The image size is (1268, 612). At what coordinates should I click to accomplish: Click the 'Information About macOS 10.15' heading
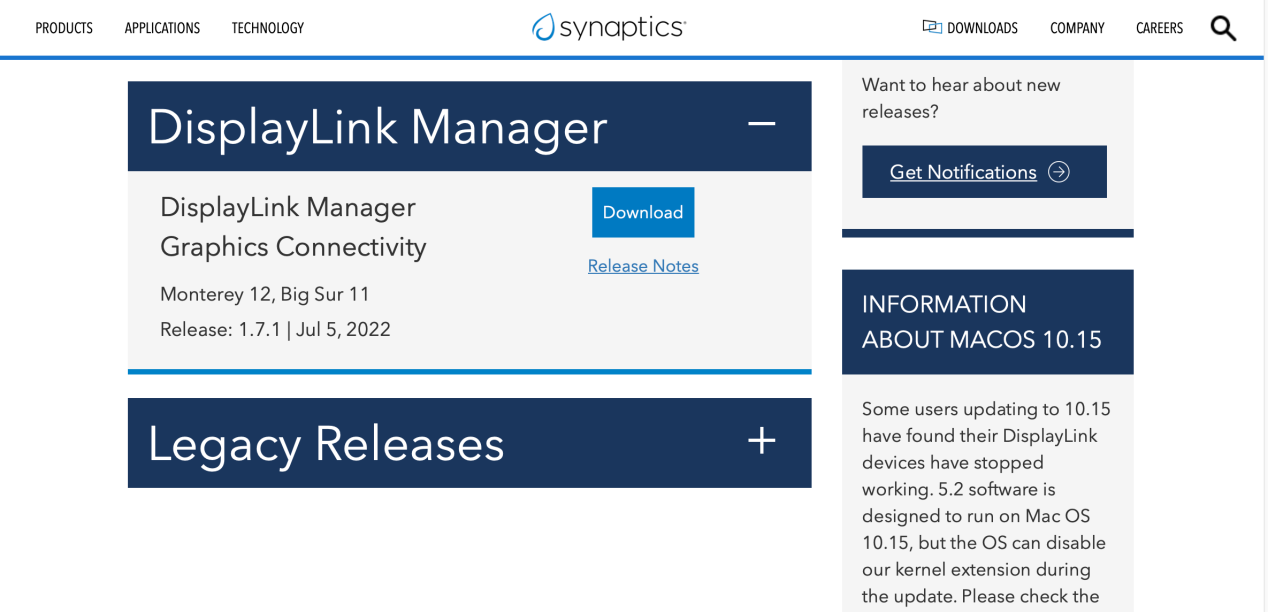[982, 322]
